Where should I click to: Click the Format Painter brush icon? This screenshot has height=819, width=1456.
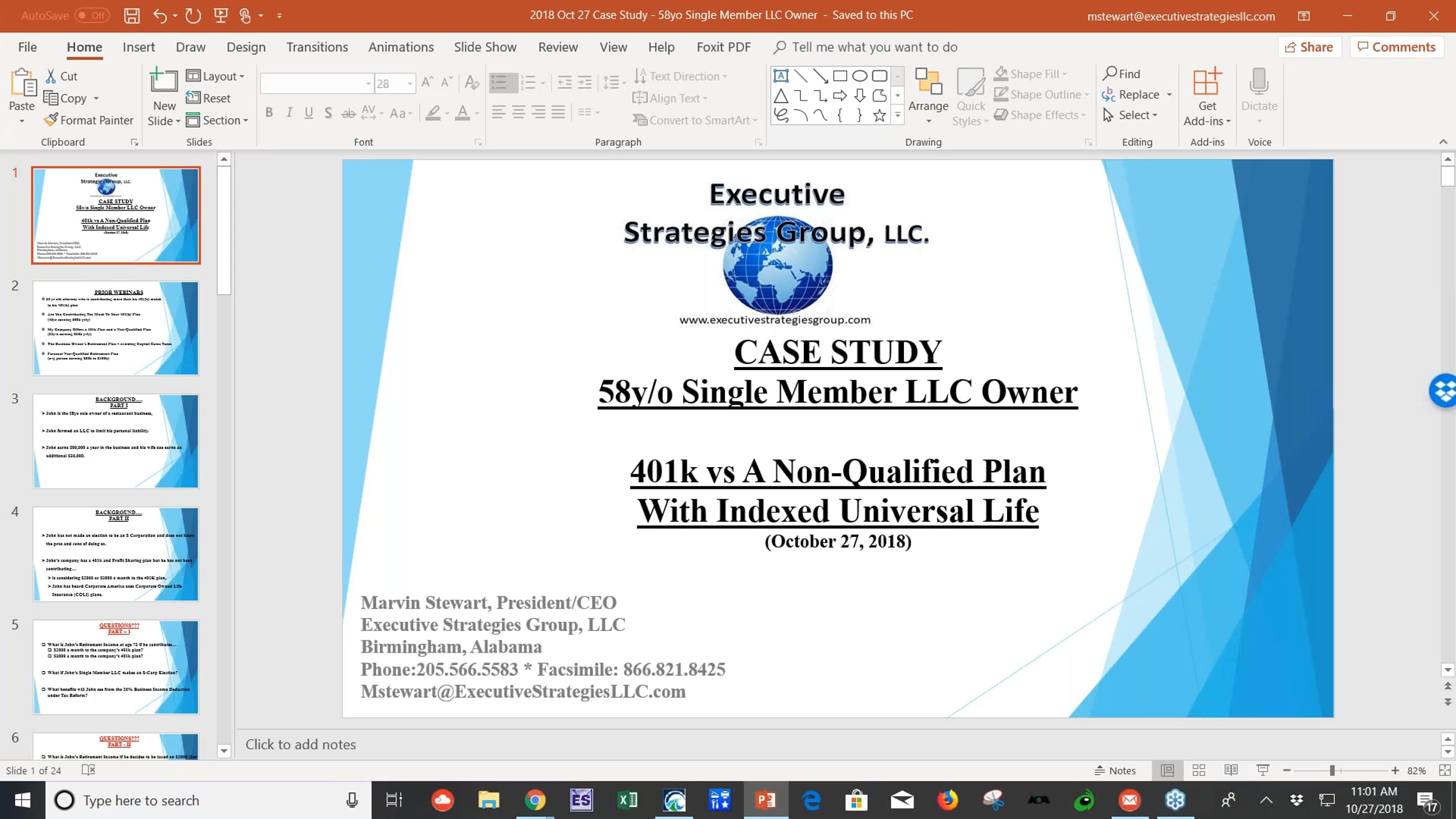click(51, 120)
